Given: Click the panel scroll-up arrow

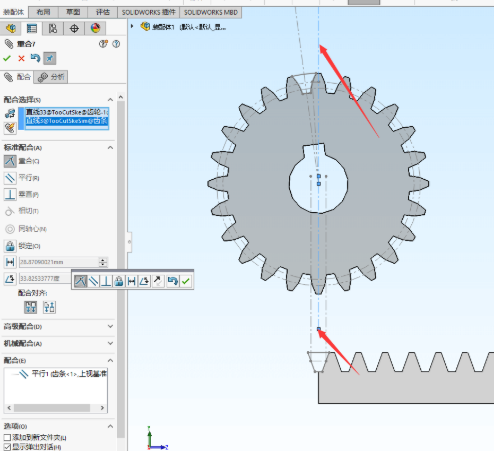Looking at the screenshot, I should (x=121, y=97).
